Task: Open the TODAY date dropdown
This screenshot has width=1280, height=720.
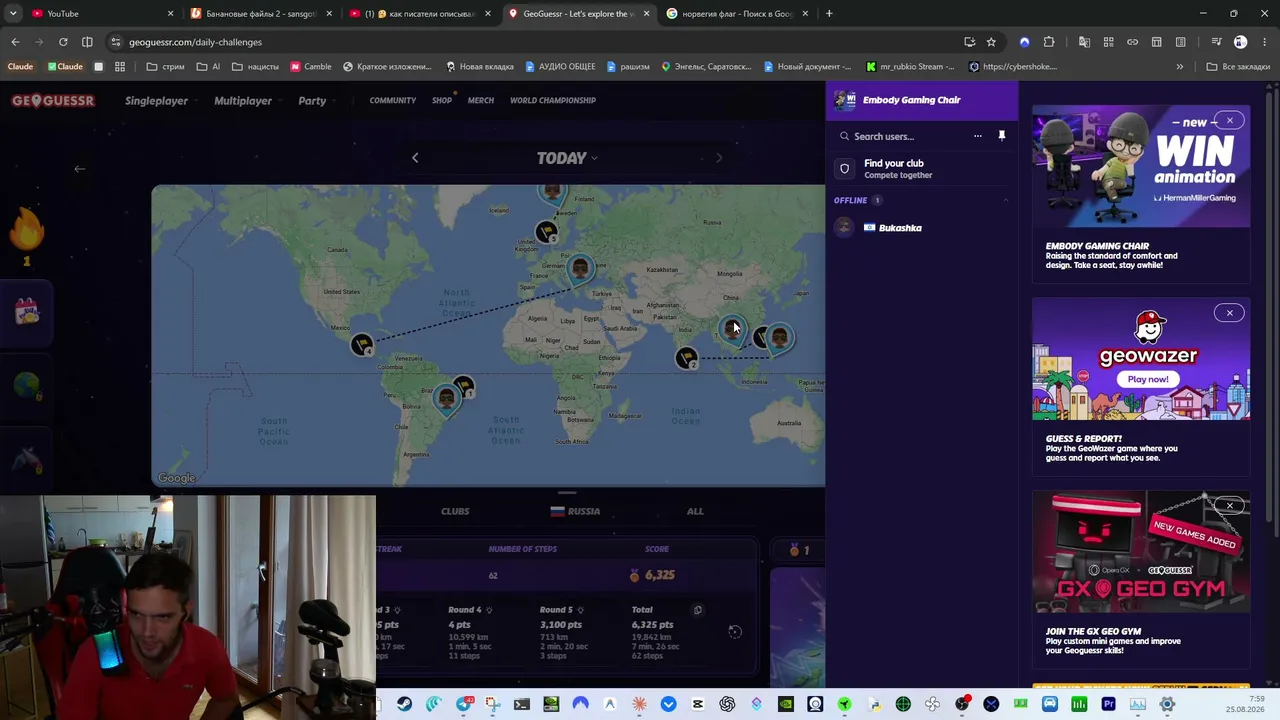Action: click(x=567, y=158)
